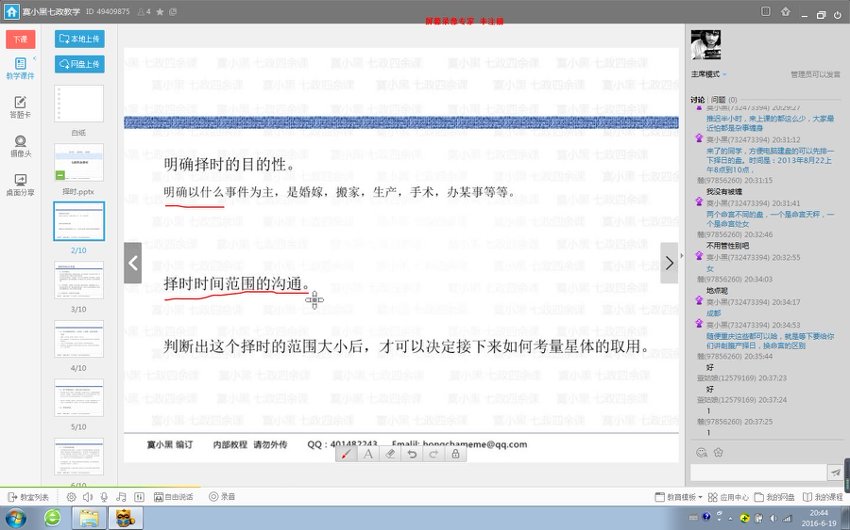Click the copy icon after the star

click(x=173, y=12)
